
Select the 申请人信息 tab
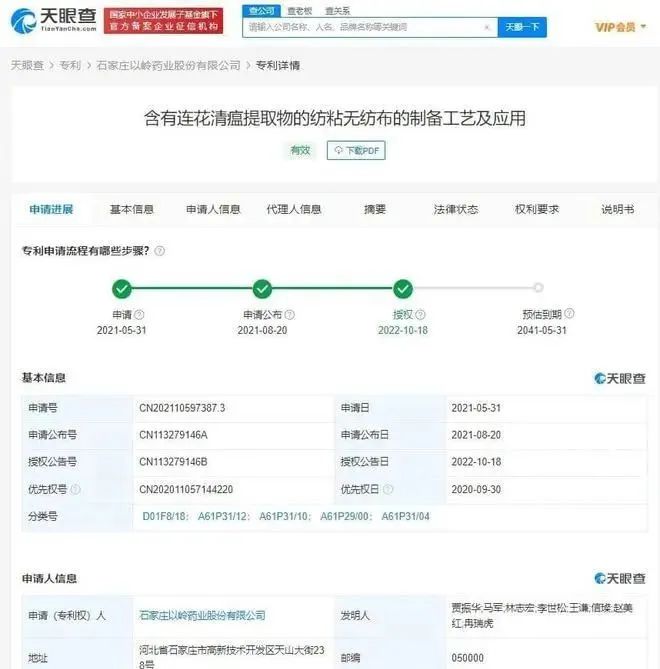(213, 209)
